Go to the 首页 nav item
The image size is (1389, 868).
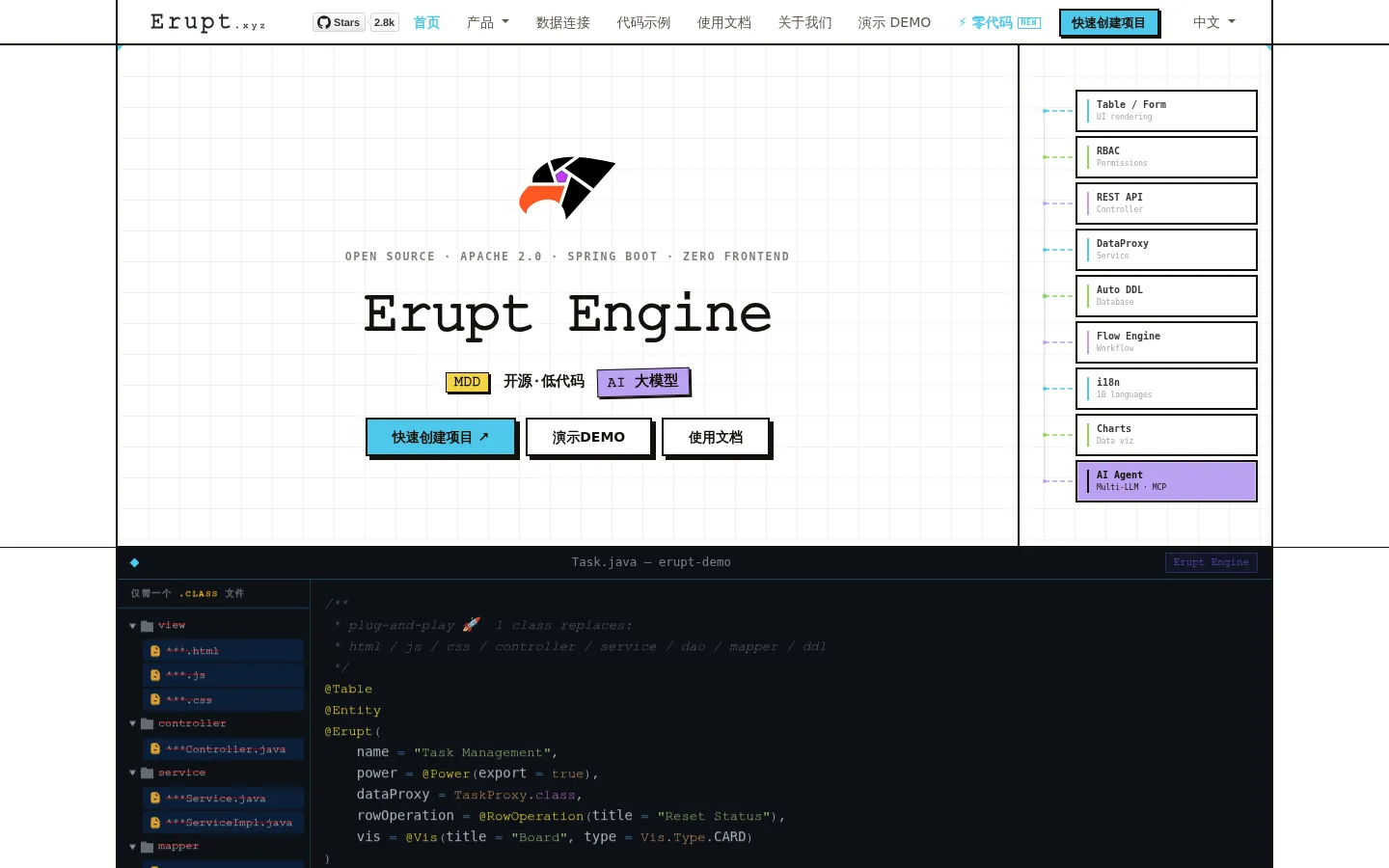pos(426,22)
